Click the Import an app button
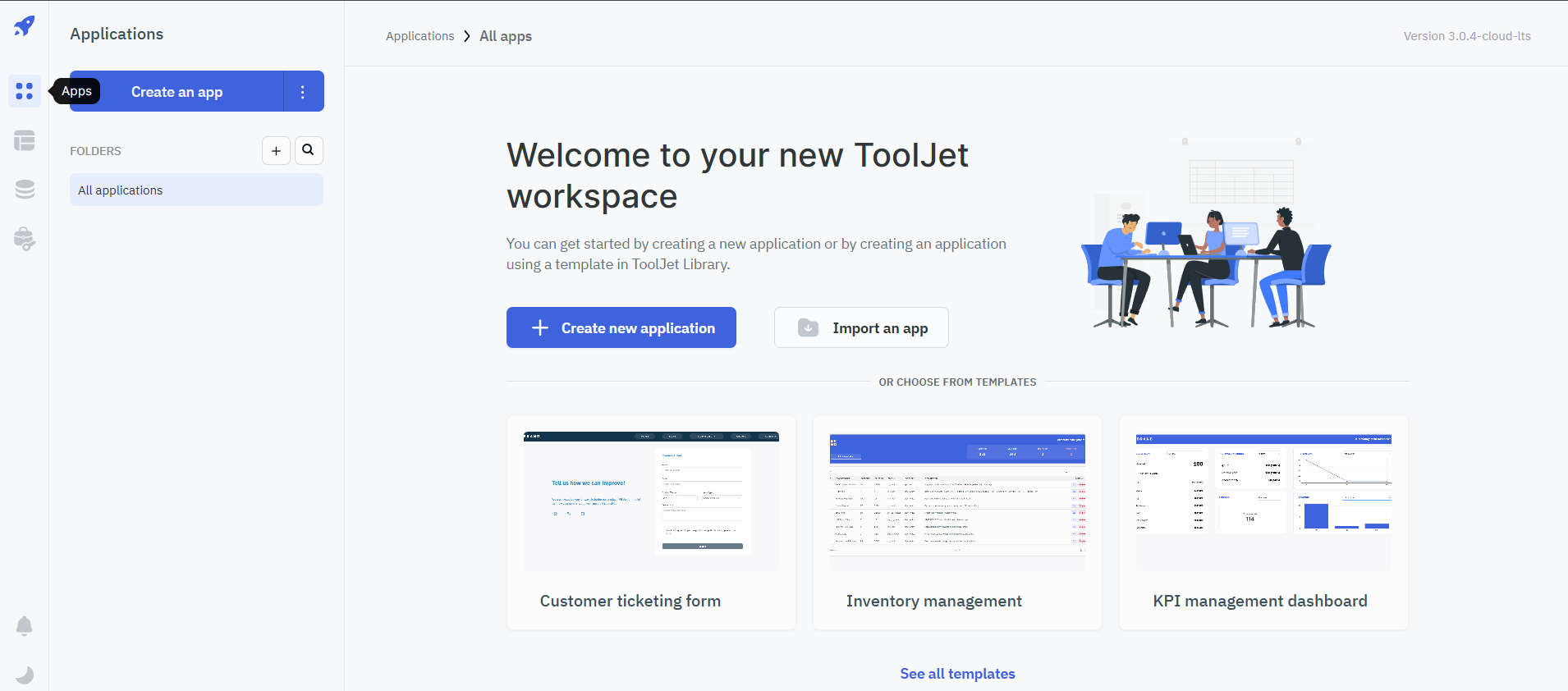The height and width of the screenshot is (691, 1568). coord(861,328)
